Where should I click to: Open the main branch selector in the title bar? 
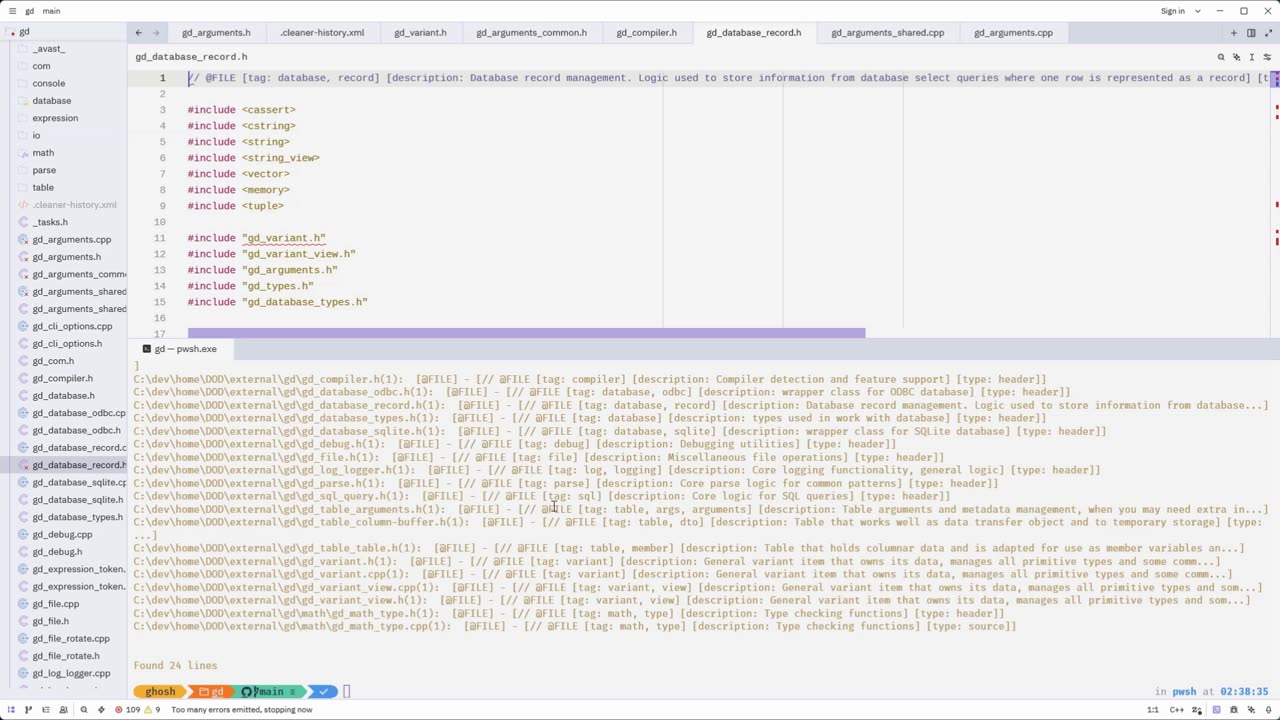pyautogui.click(x=51, y=11)
